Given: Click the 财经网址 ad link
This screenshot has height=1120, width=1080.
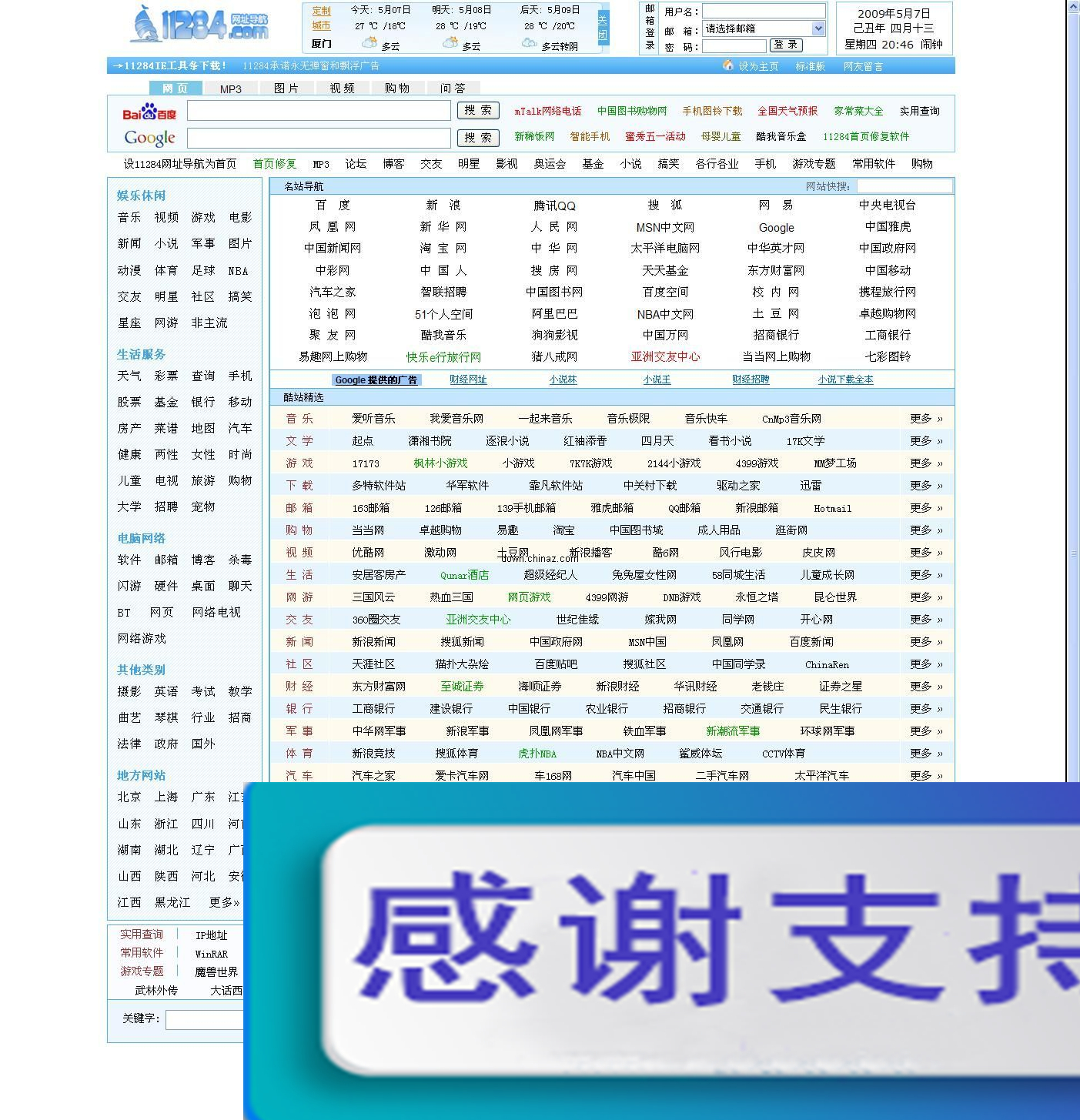Looking at the screenshot, I should click(468, 379).
